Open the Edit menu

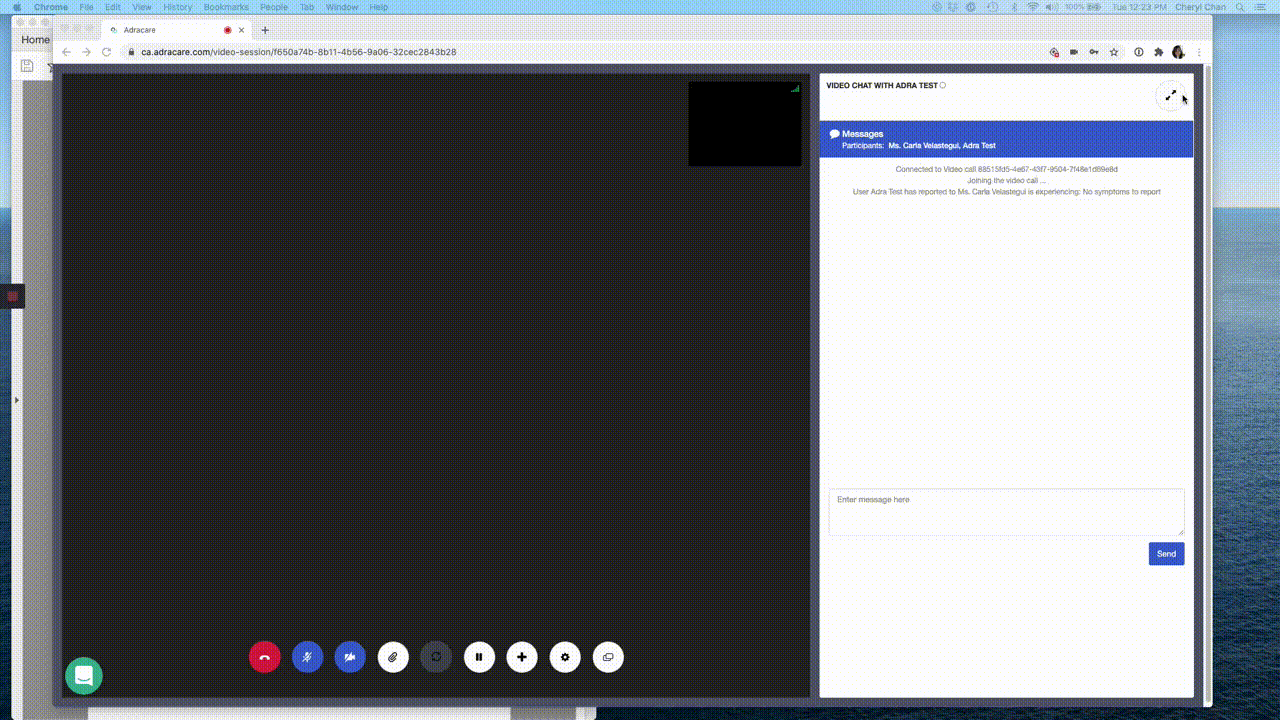113,6
